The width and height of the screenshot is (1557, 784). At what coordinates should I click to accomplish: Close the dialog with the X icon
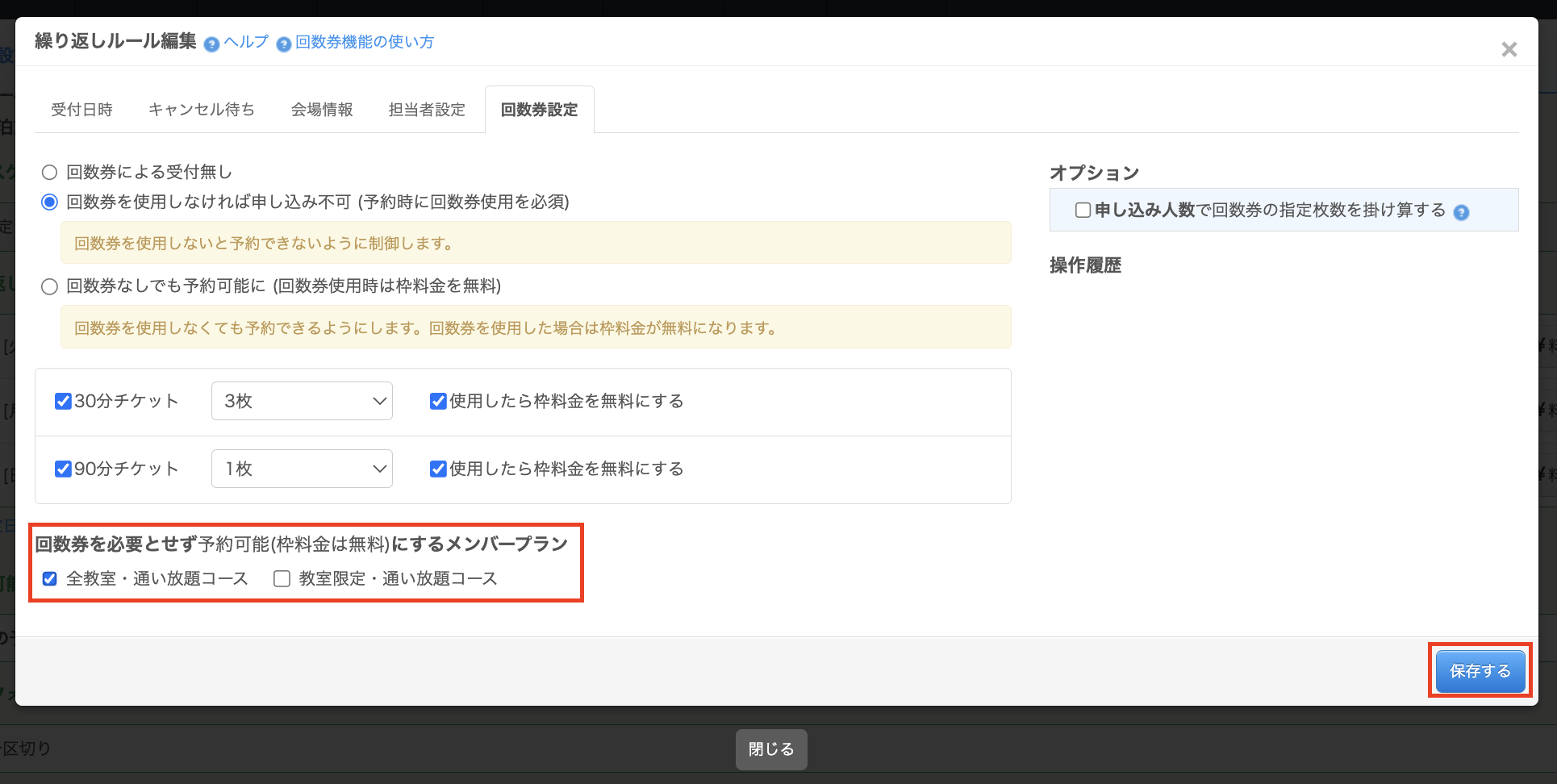tap(1509, 50)
